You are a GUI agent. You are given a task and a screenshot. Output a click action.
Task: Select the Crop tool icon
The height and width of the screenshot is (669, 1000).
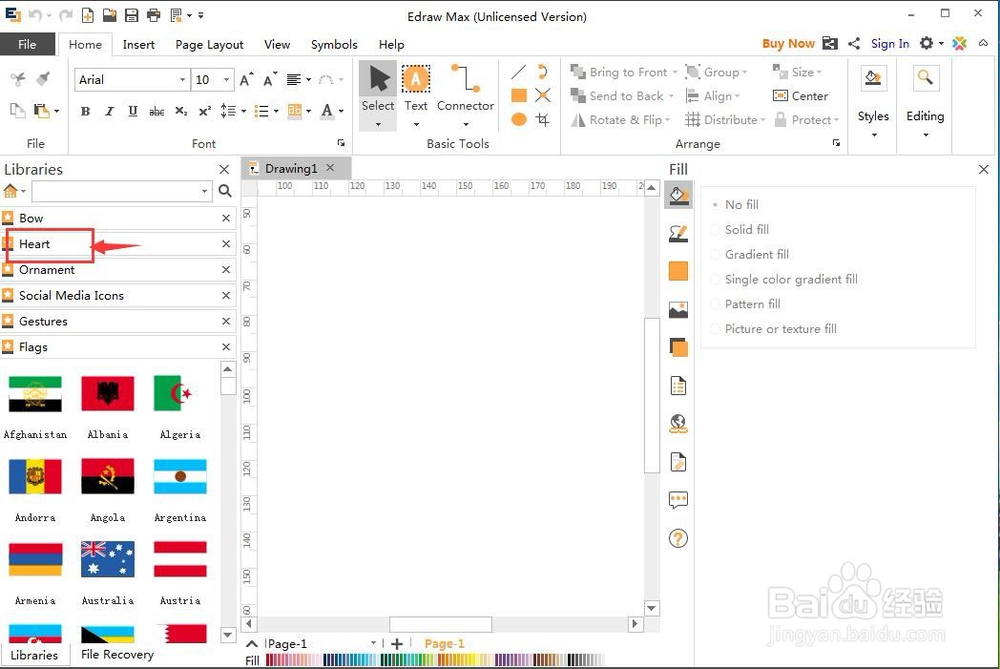[x=543, y=119]
